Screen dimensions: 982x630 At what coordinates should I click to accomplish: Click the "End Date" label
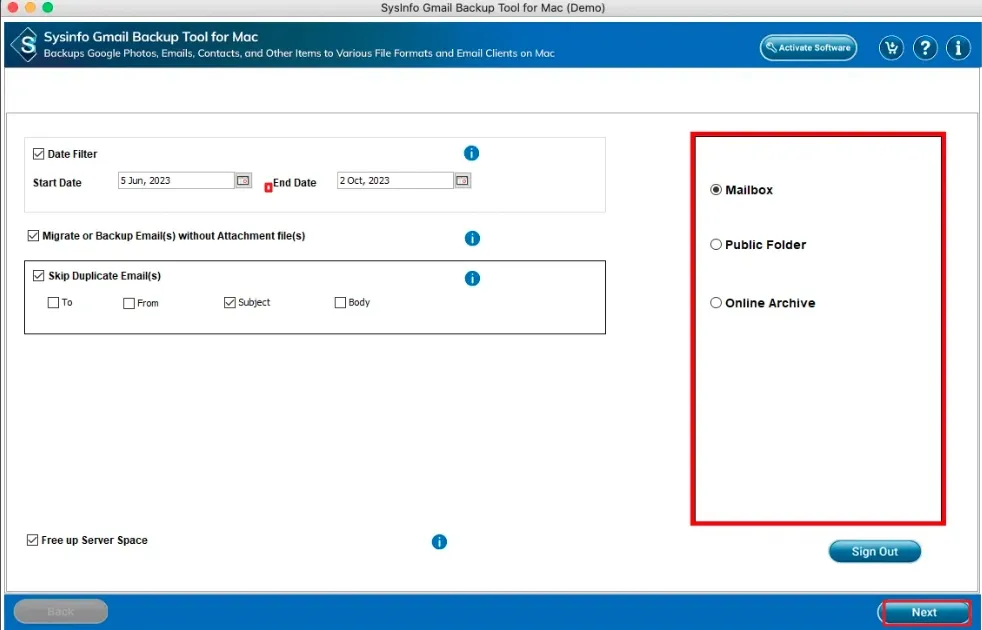pyautogui.click(x=294, y=183)
